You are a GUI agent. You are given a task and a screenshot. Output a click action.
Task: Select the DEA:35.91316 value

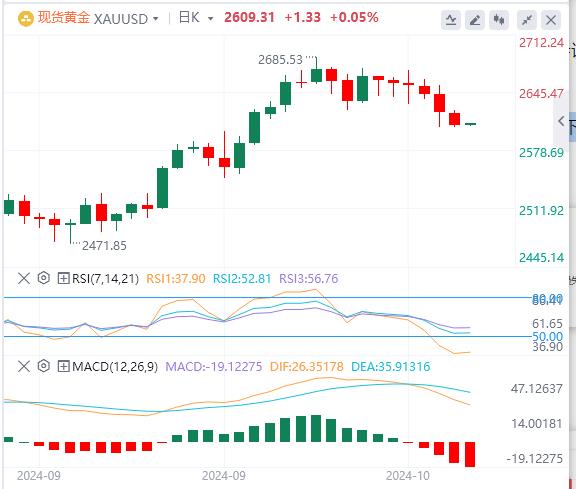click(390, 367)
